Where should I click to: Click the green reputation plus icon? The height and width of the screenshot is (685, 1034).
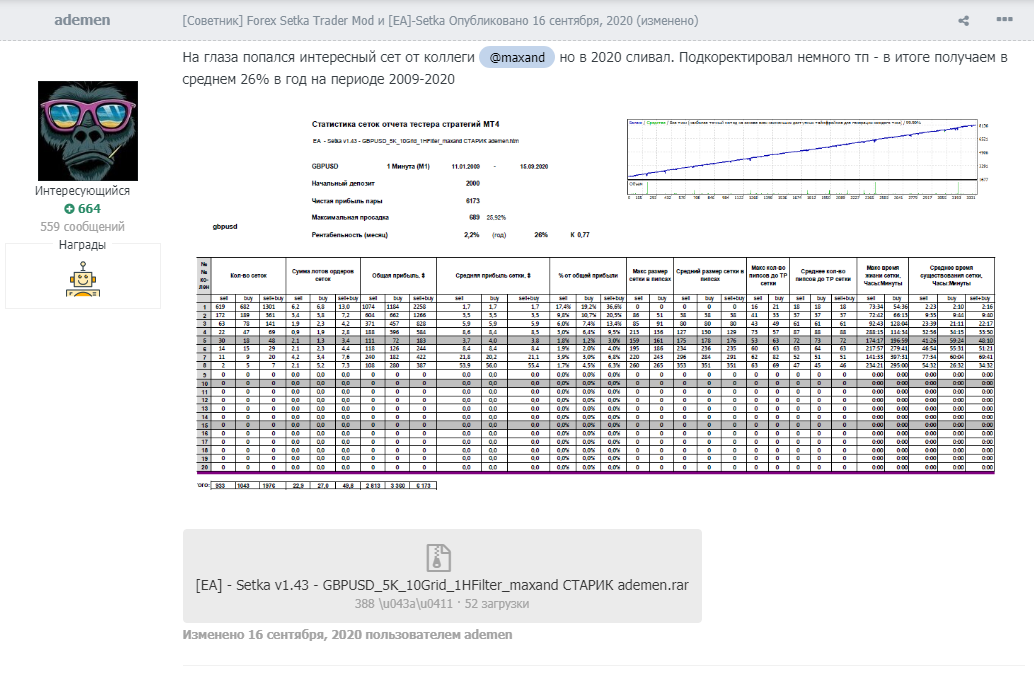tap(69, 209)
